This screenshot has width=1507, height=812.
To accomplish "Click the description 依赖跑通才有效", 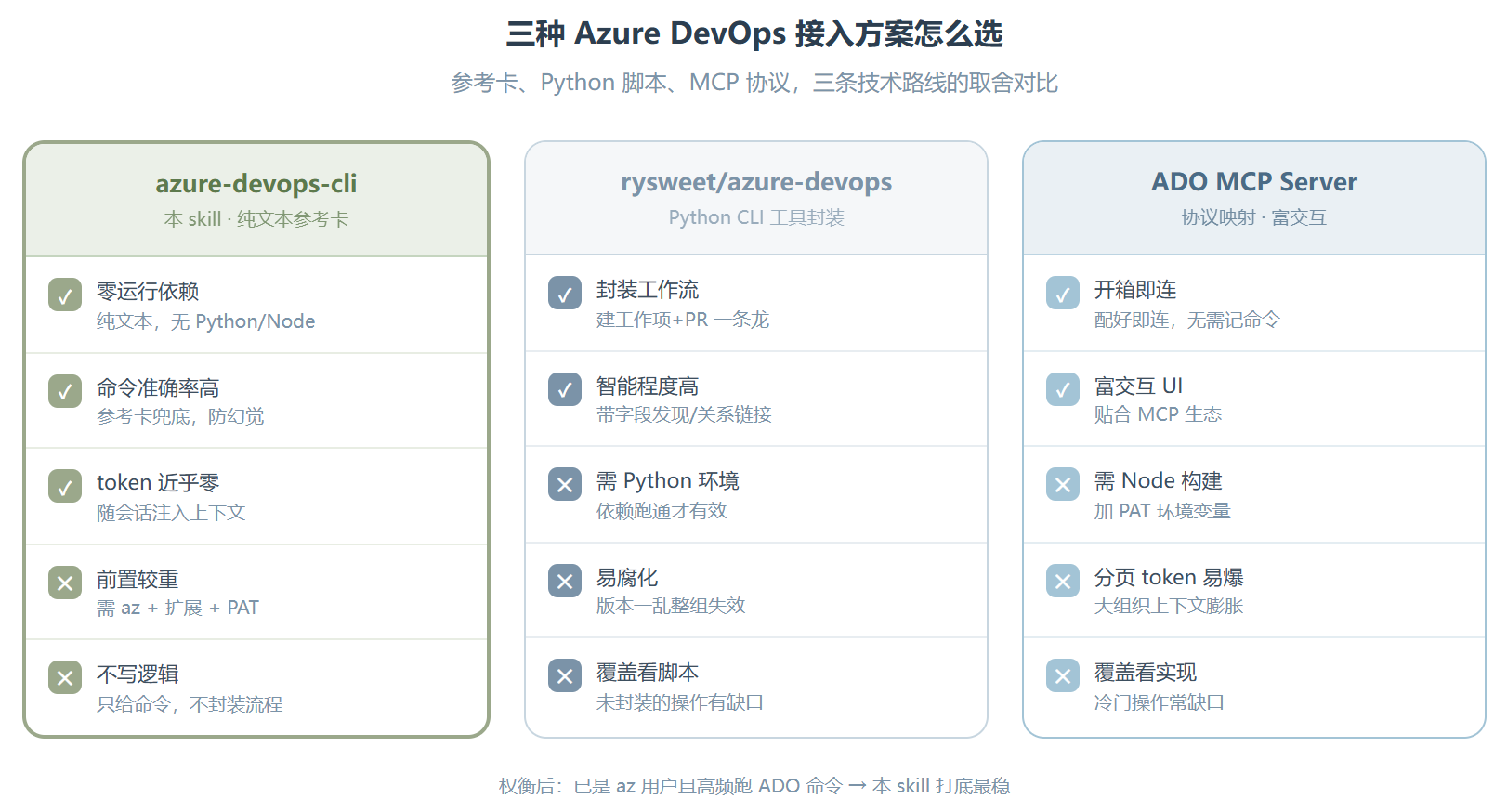I will pyautogui.click(x=662, y=511).
